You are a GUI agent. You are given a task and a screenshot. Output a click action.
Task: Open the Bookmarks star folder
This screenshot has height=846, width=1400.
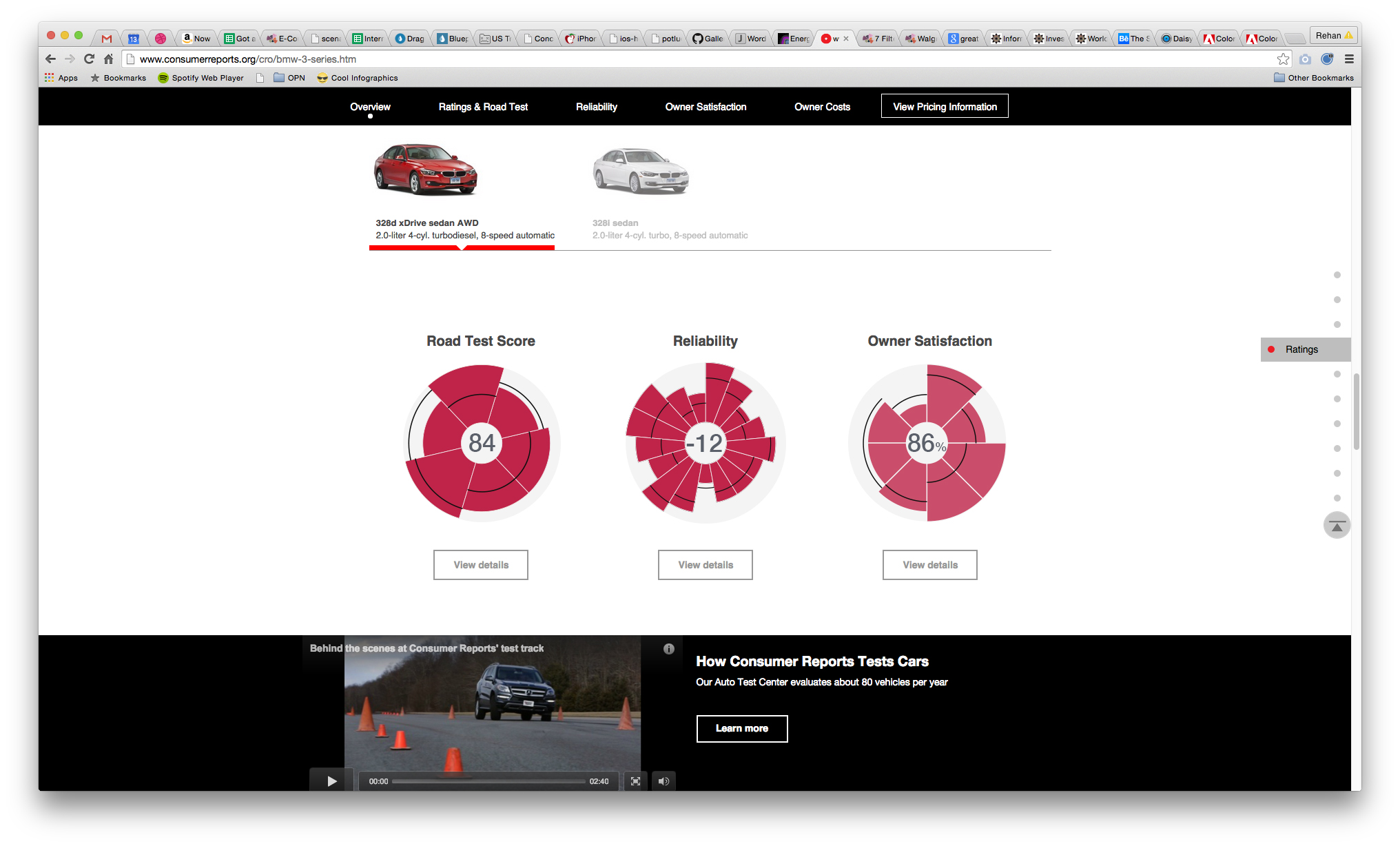(x=119, y=78)
